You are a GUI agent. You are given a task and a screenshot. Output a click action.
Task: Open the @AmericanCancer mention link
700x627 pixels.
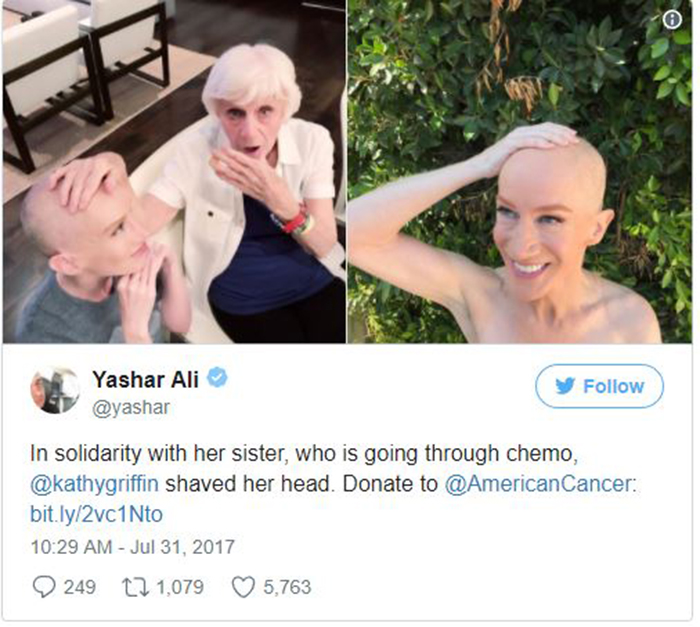[541, 484]
